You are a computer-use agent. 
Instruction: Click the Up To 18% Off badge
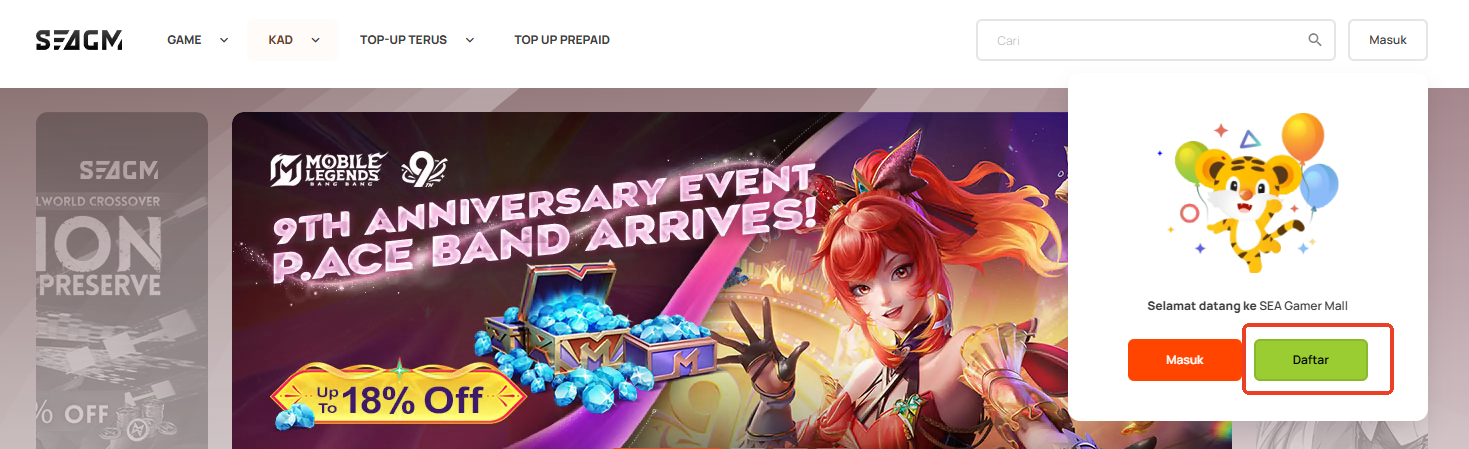click(398, 399)
